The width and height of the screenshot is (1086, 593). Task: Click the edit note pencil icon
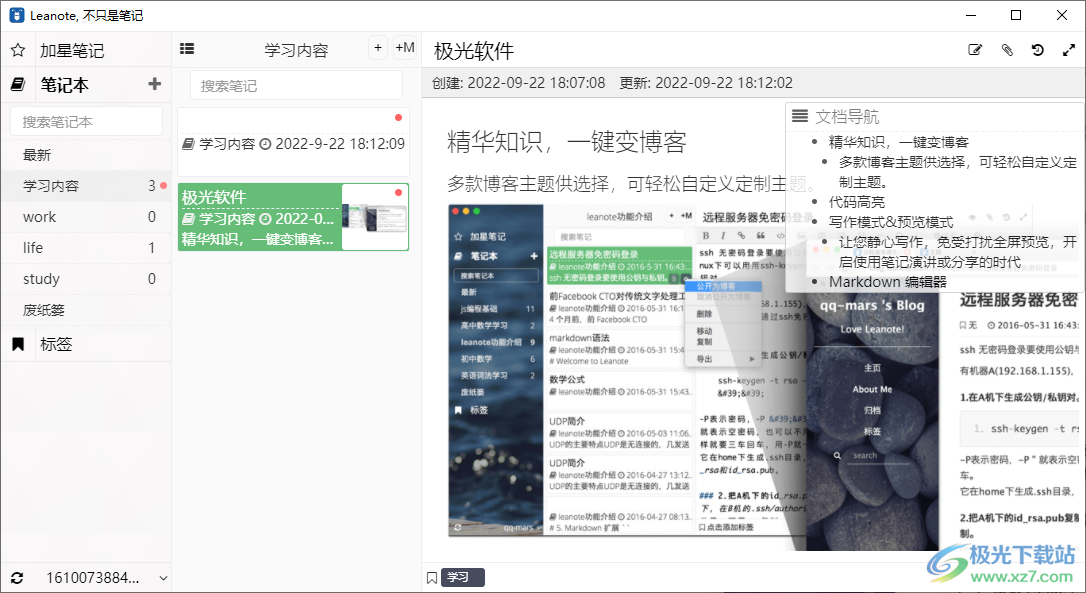tap(975, 50)
